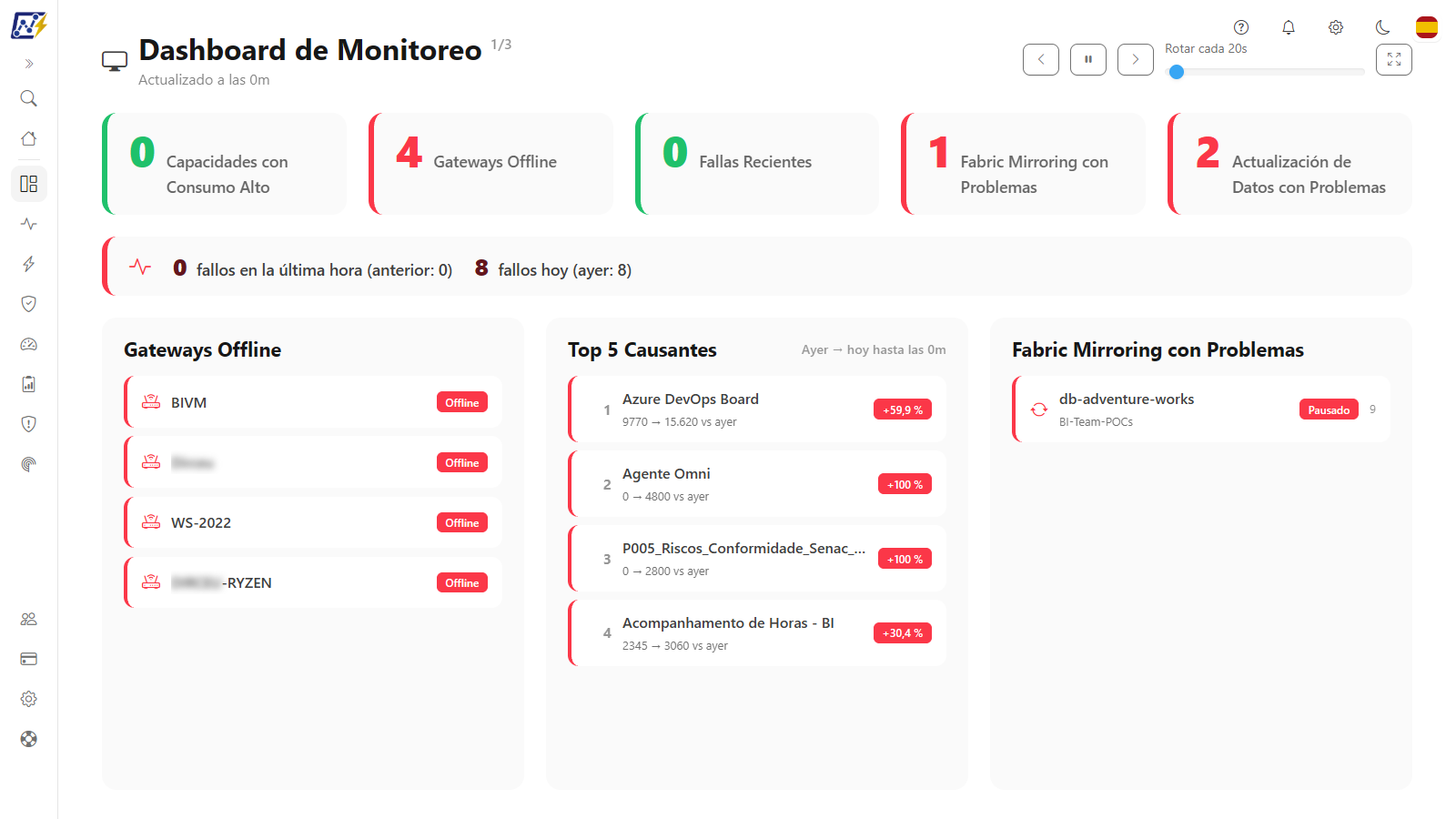Open Fabric Mirroring con Problemas summary card
The width and height of the screenshot is (1456, 819).
pos(1023,164)
